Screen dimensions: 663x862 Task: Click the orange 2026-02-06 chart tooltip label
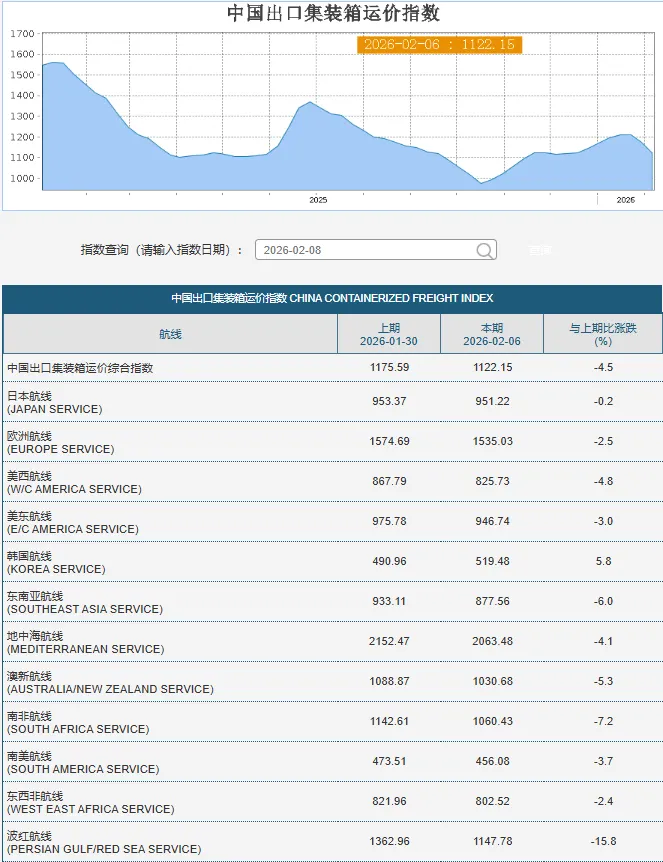tap(439, 45)
